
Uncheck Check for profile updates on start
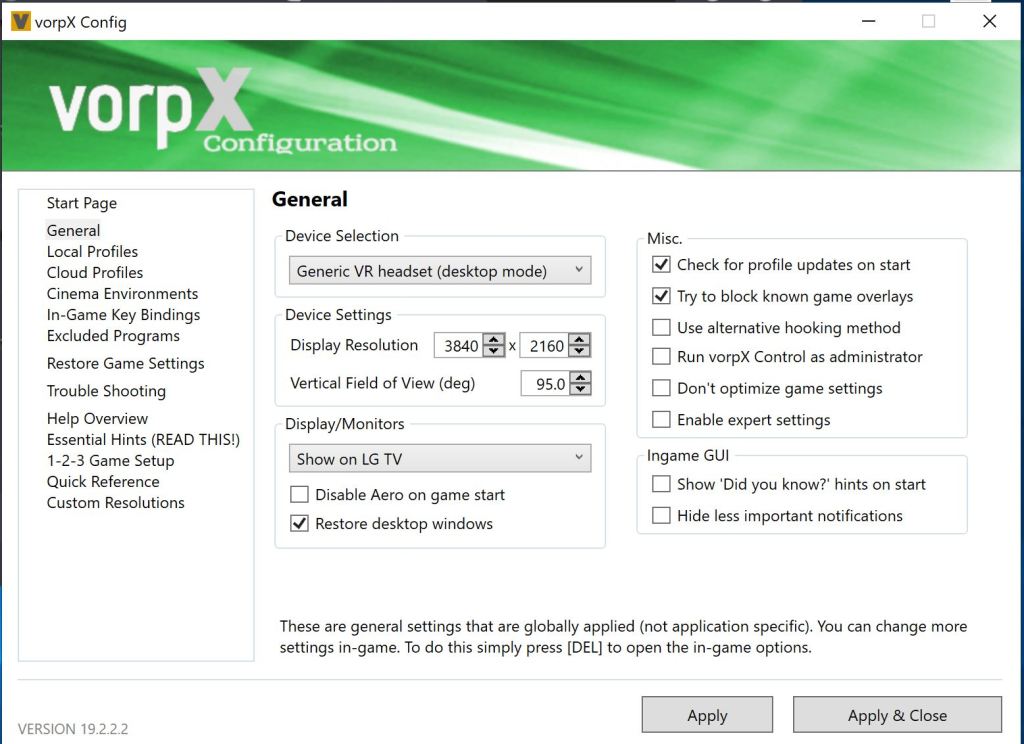pyautogui.click(x=661, y=265)
